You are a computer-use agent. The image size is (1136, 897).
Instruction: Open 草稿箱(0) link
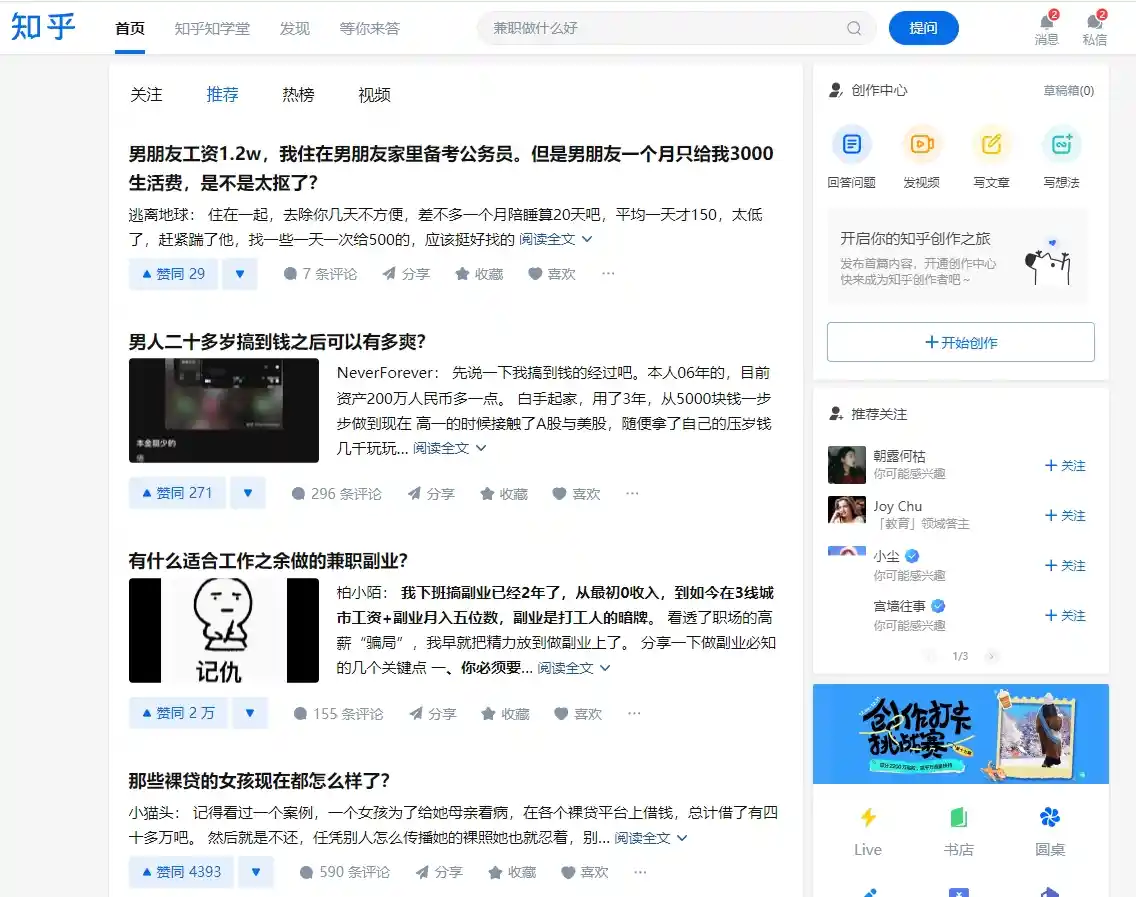(x=1068, y=91)
